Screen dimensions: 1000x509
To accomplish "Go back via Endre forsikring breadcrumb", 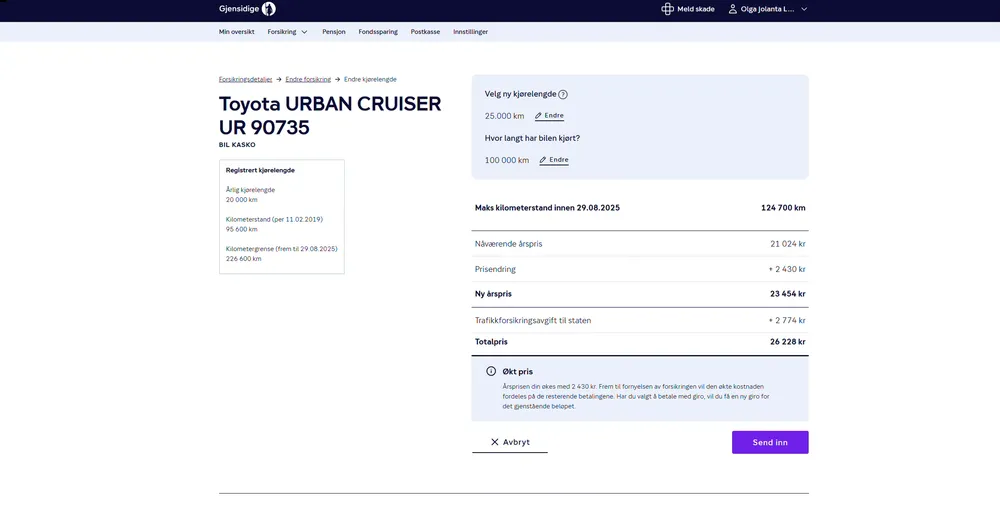I will (x=308, y=79).
